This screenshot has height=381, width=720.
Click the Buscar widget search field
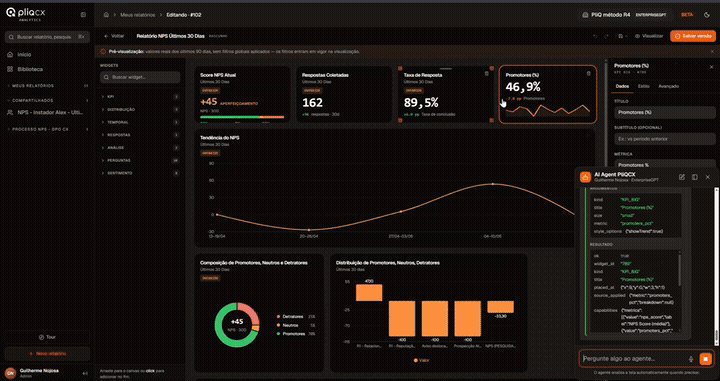(140, 77)
